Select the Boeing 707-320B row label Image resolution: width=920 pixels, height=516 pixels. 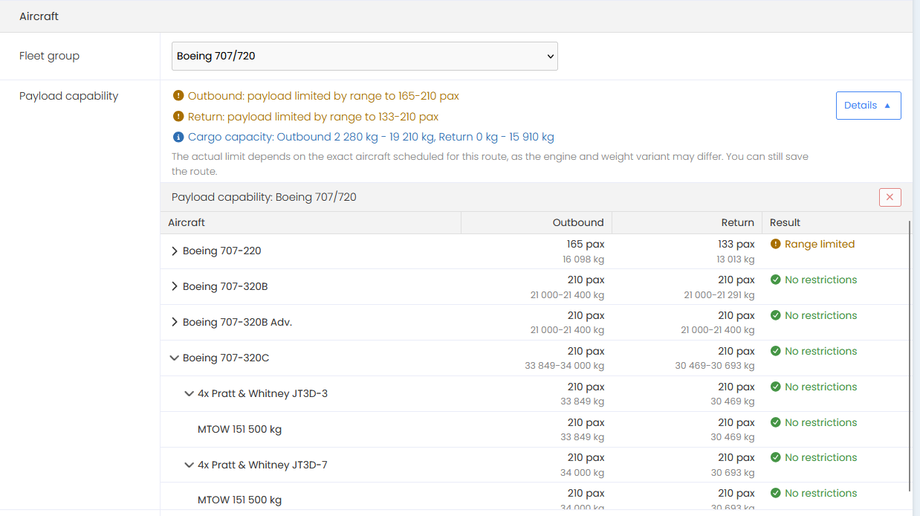[225, 286]
